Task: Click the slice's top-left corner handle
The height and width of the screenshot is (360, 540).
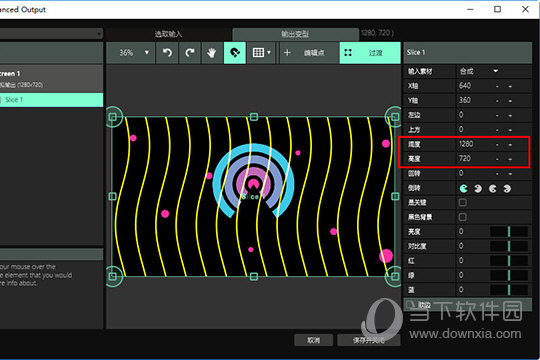Action: tap(113, 117)
